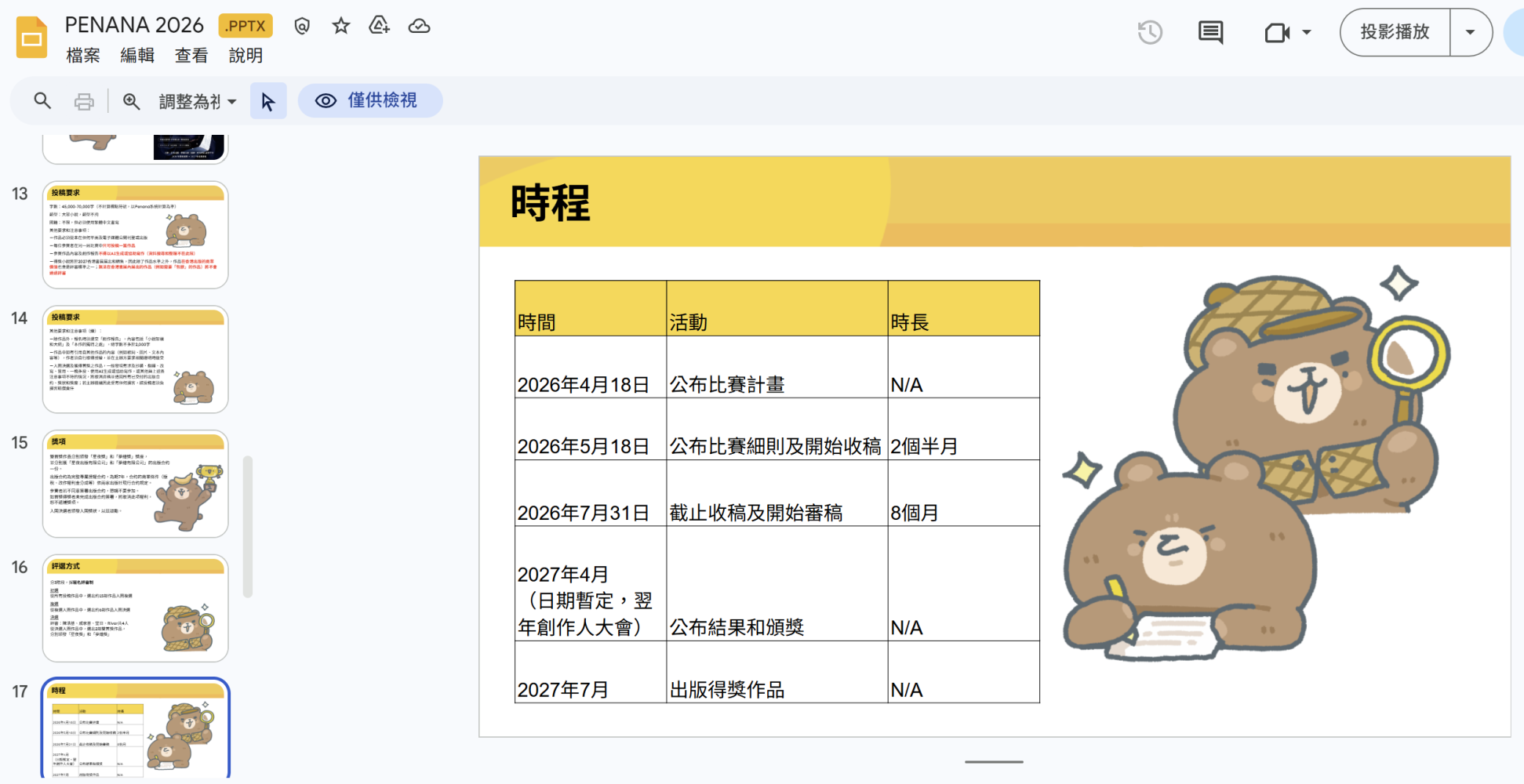Click the 公布比賽計畫 cell
The image size is (1524, 784).
(x=777, y=367)
